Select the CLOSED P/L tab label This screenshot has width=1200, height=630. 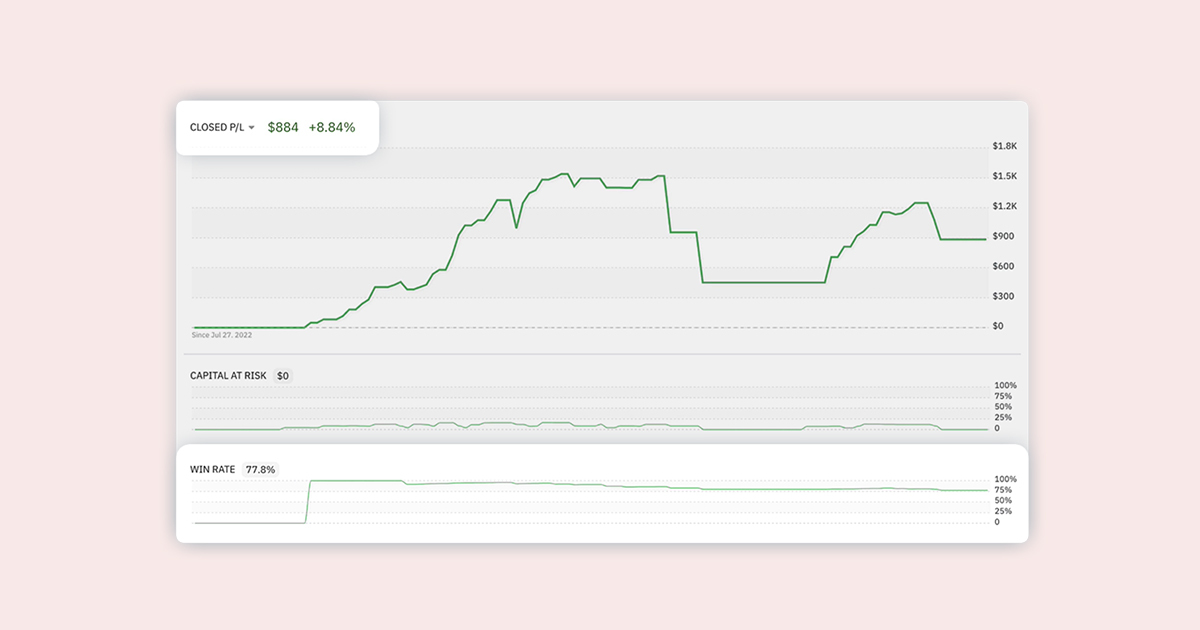pos(216,127)
